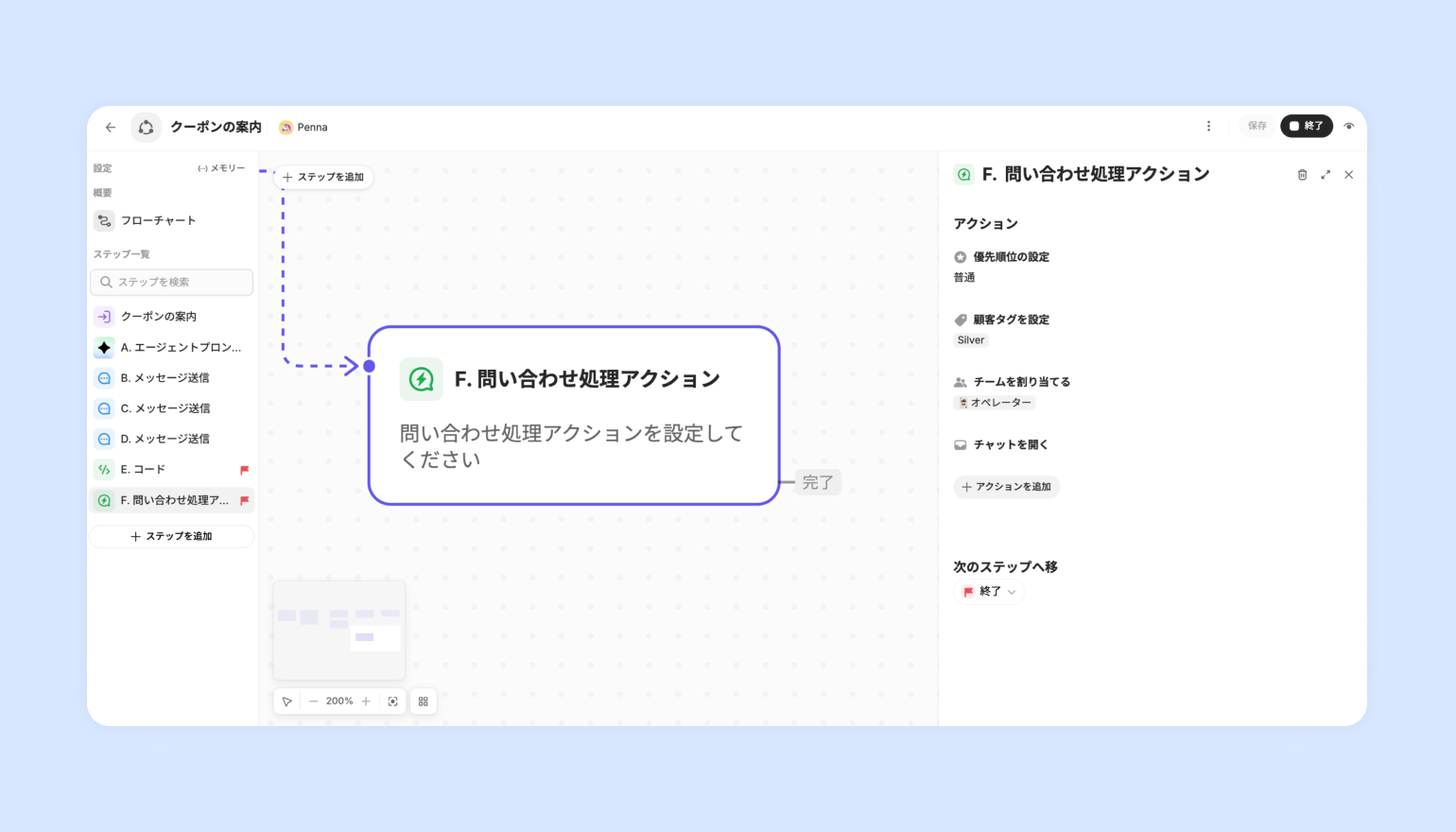
Task: Click the step icon for クーポンの案内 entry
Action: click(x=104, y=317)
